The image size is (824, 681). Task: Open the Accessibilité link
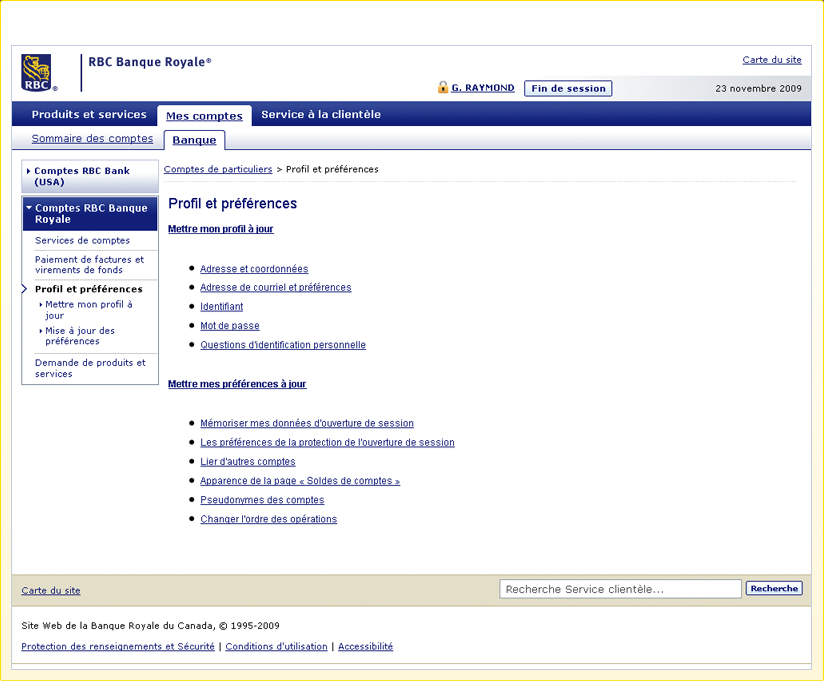[366, 646]
